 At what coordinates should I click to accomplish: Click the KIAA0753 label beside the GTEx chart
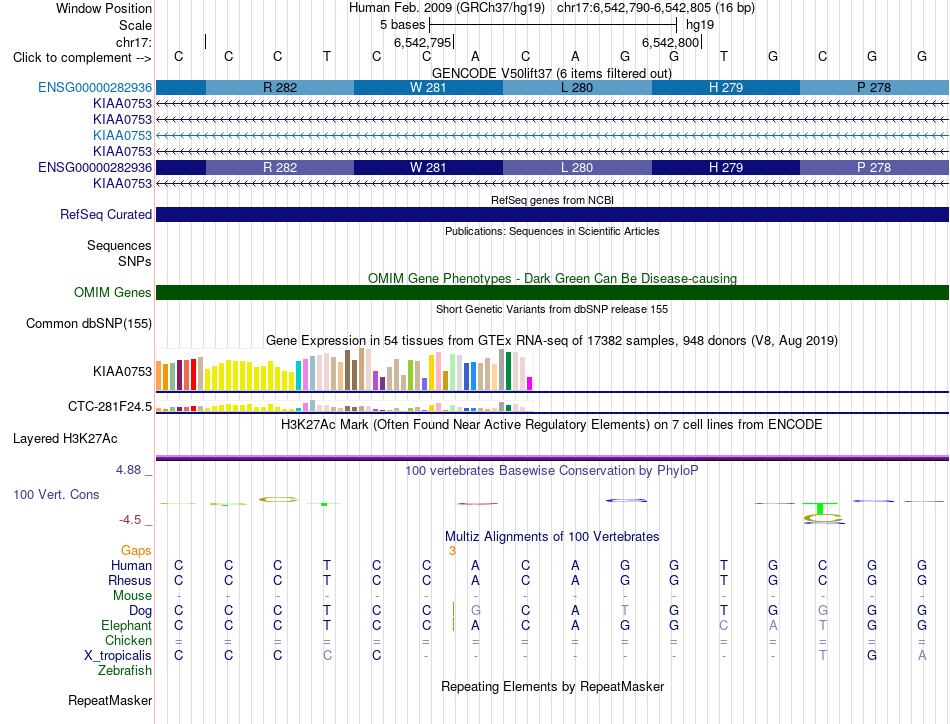click(x=122, y=371)
